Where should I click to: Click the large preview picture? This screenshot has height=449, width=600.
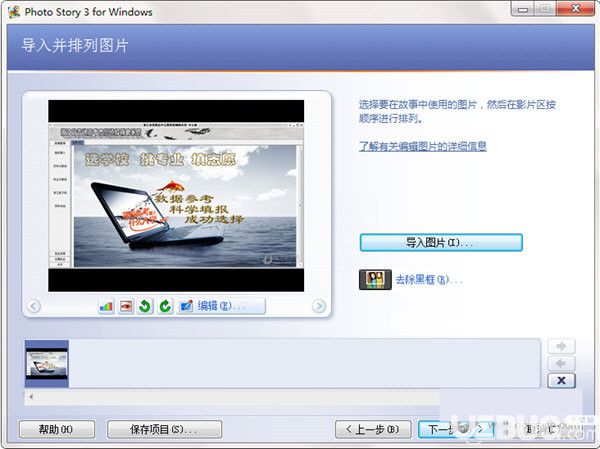(176, 196)
